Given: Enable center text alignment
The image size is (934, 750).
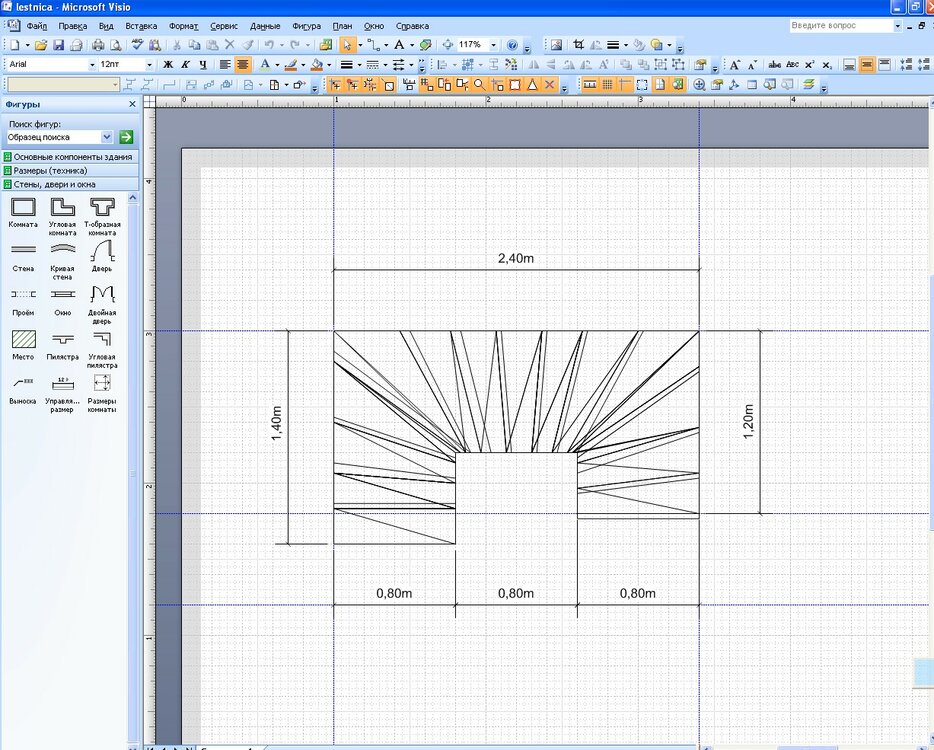Looking at the screenshot, I should click(242, 65).
